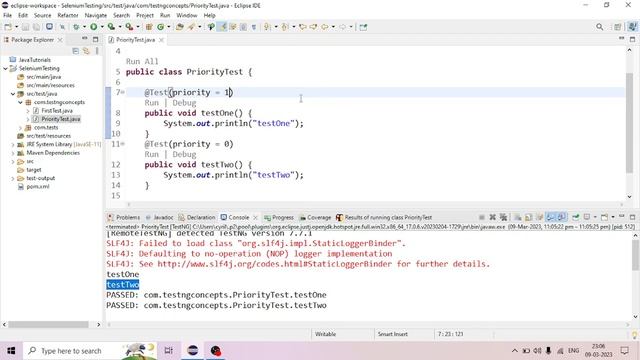Remove All Terminated Launches in Console
The width and height of the screenshot is (640, 360).
[x=503, y=217]
